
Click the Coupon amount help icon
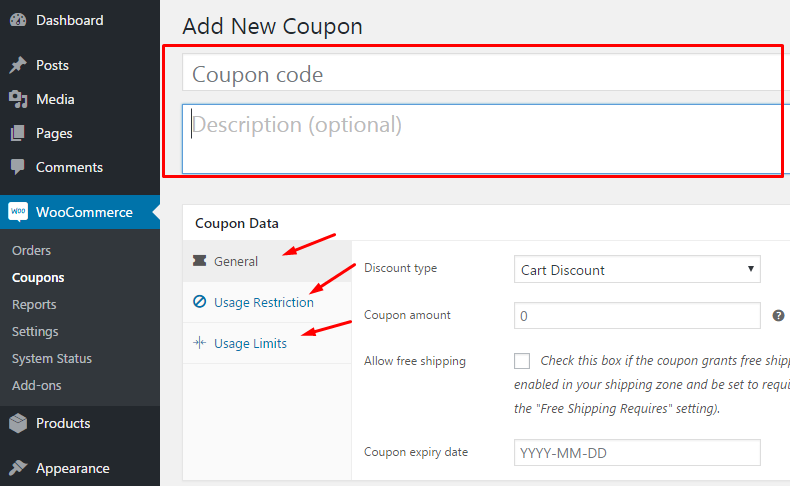pyautogui.click(x=779, y=316)
